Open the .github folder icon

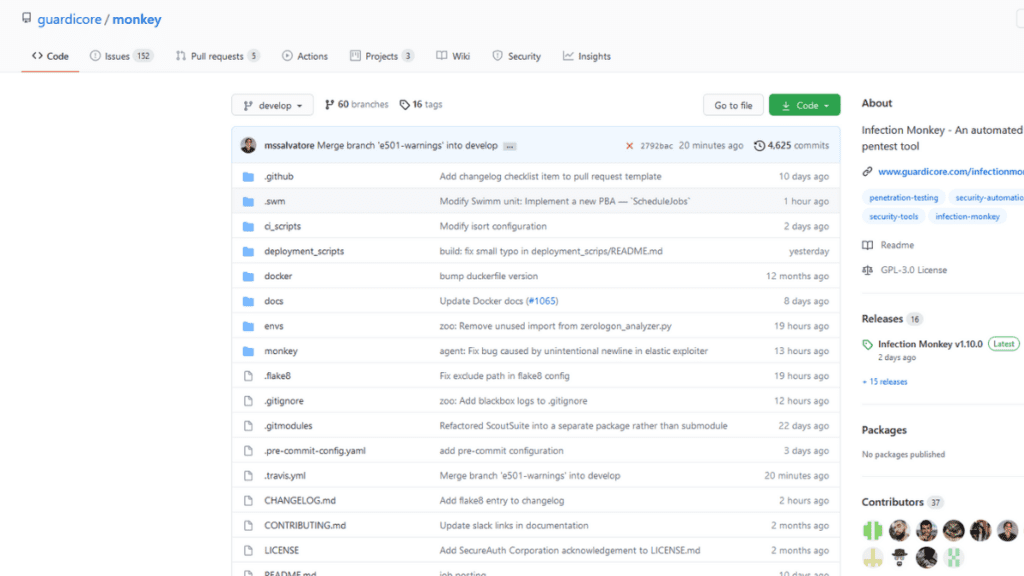pos(248,176)
